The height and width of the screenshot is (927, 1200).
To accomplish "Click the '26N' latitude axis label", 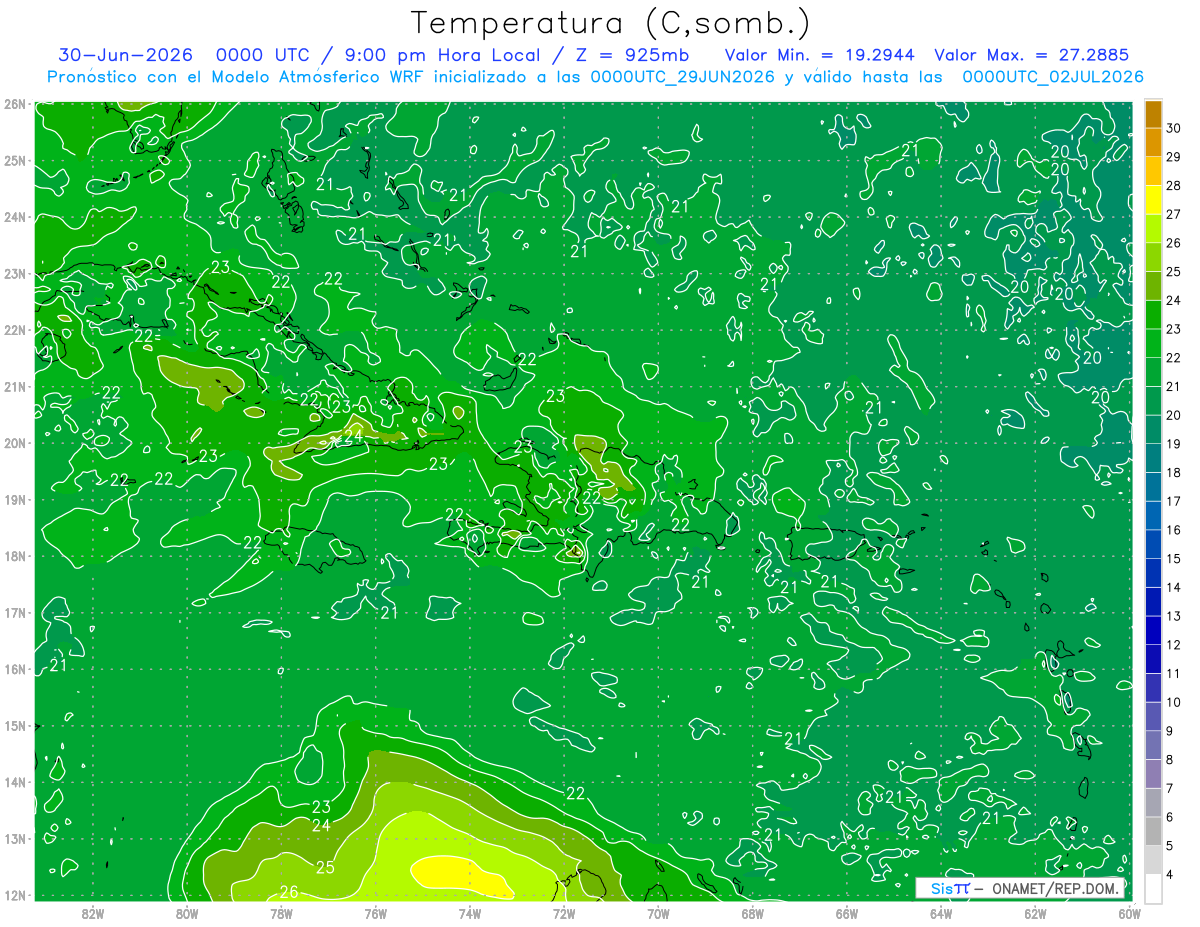I will [14, 104].
